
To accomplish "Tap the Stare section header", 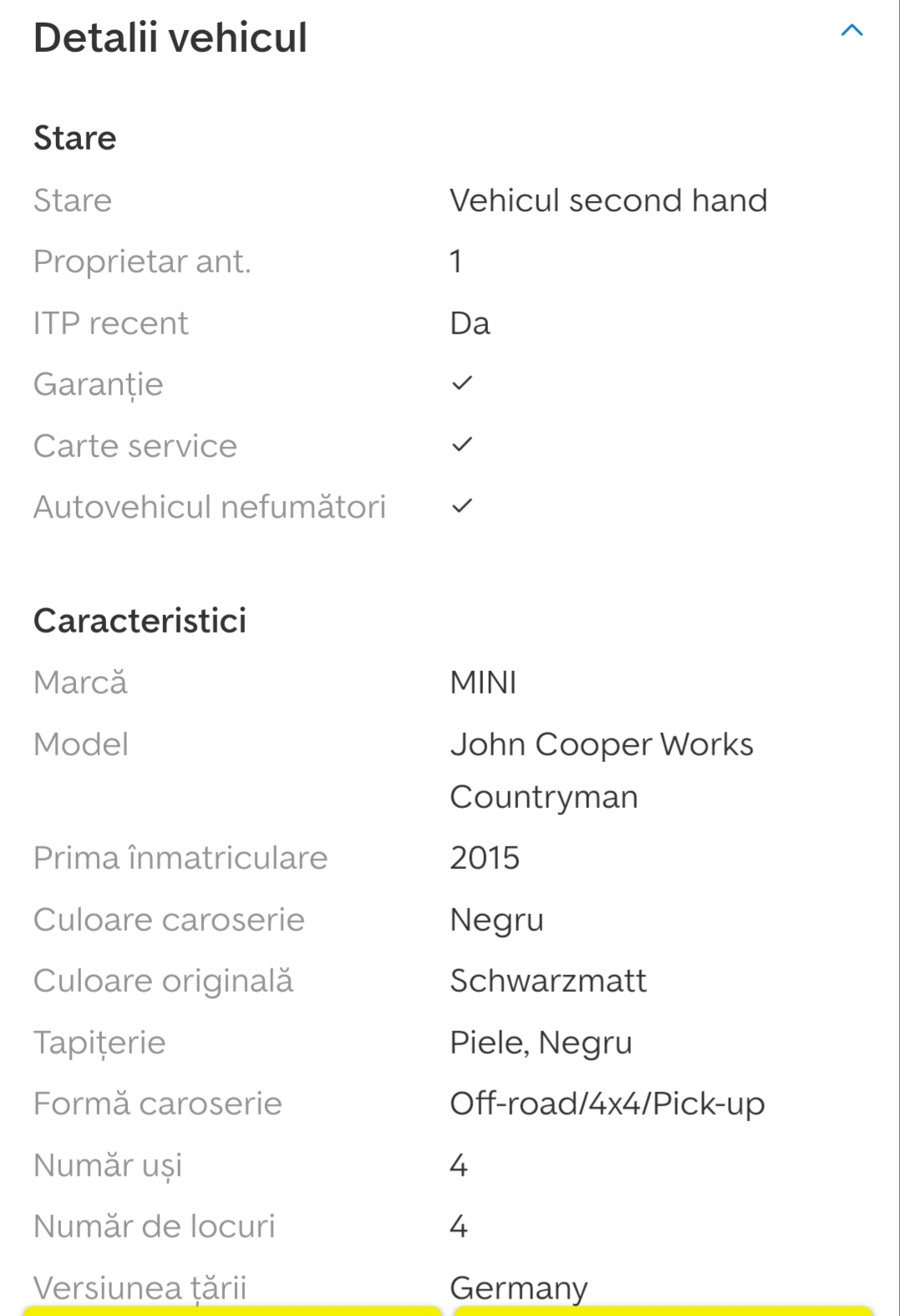I will pos(75,138).
